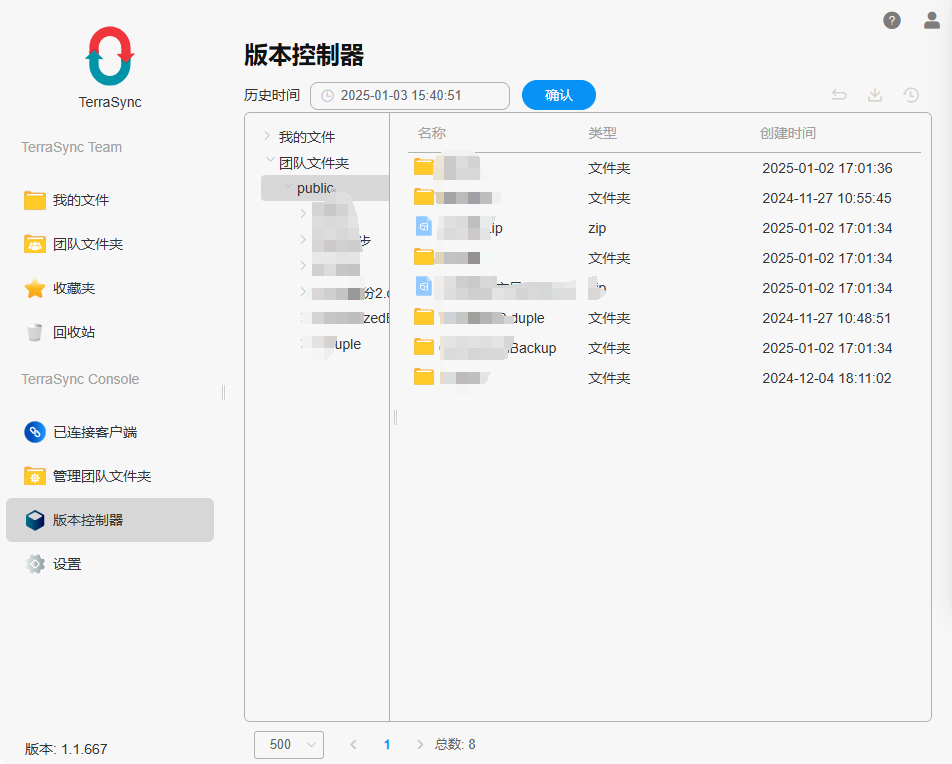
Task: Open 设置 settings page
Action: (66, 564)
